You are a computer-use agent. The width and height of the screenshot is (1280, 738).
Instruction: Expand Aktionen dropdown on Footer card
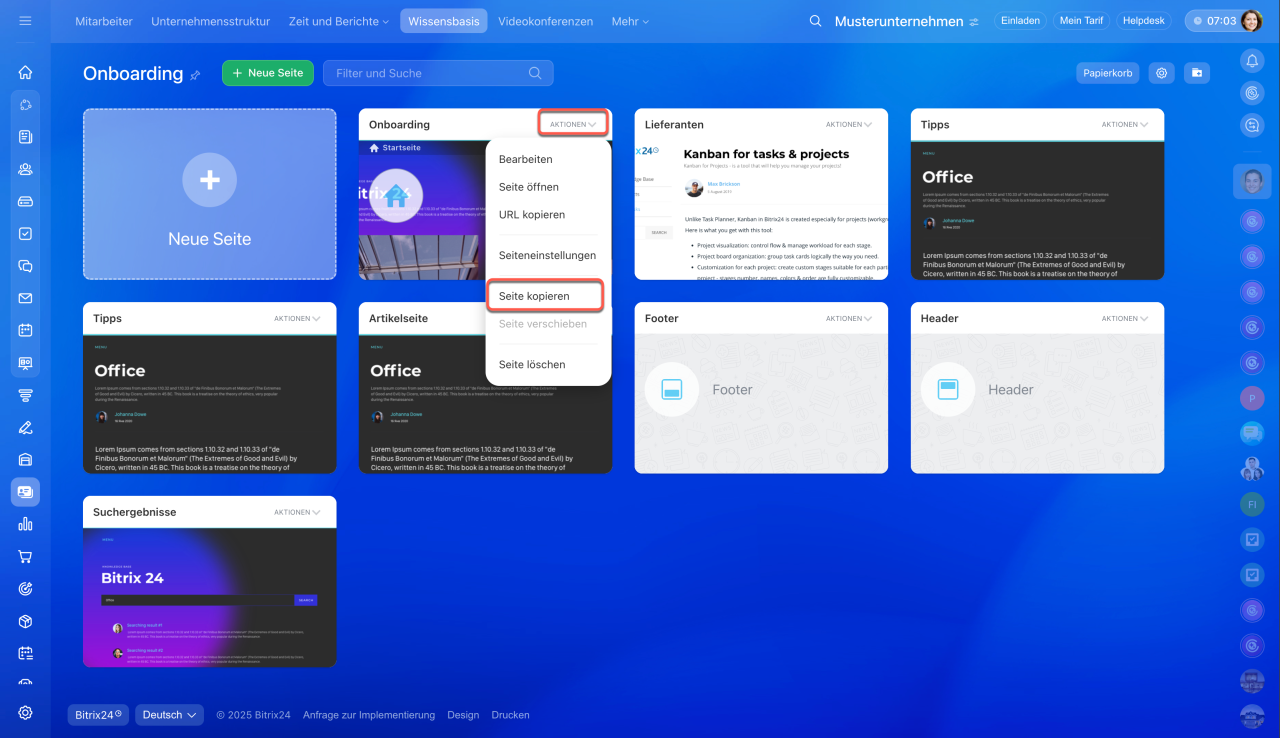tap(848, 319)
